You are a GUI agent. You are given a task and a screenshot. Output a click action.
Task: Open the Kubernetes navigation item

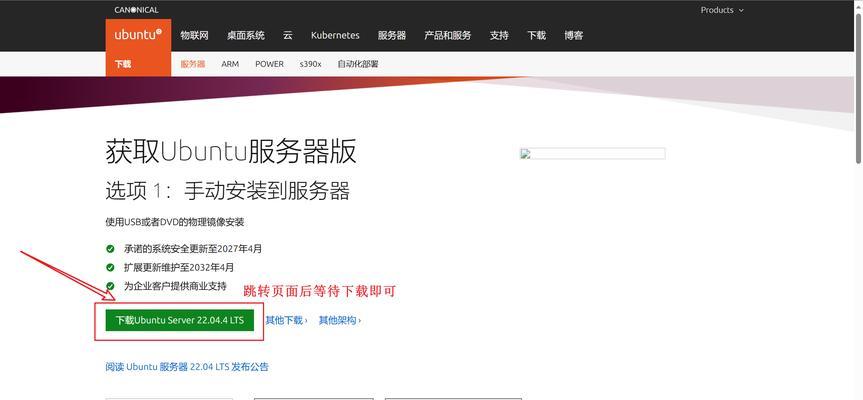[335, 35]
